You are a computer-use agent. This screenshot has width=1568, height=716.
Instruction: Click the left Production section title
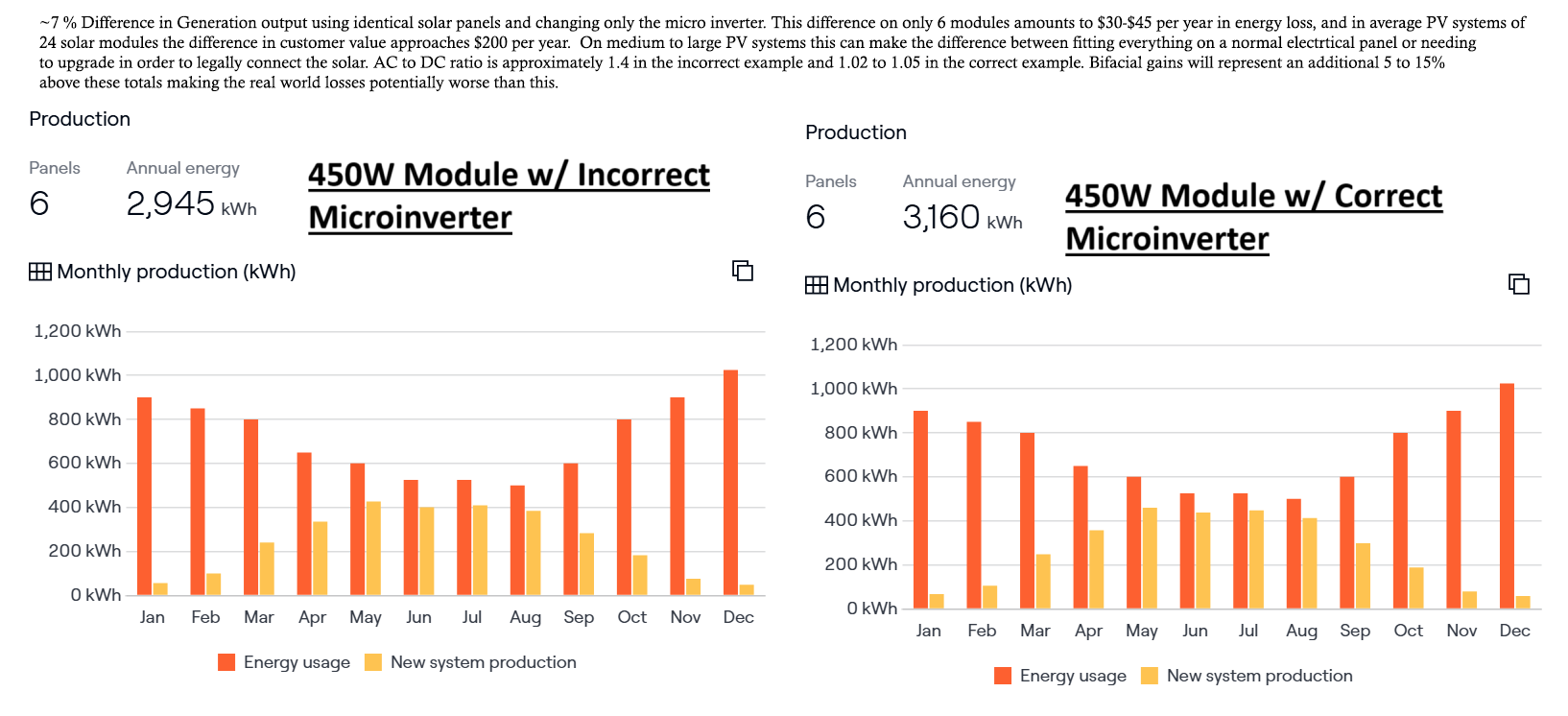point(80,119)
